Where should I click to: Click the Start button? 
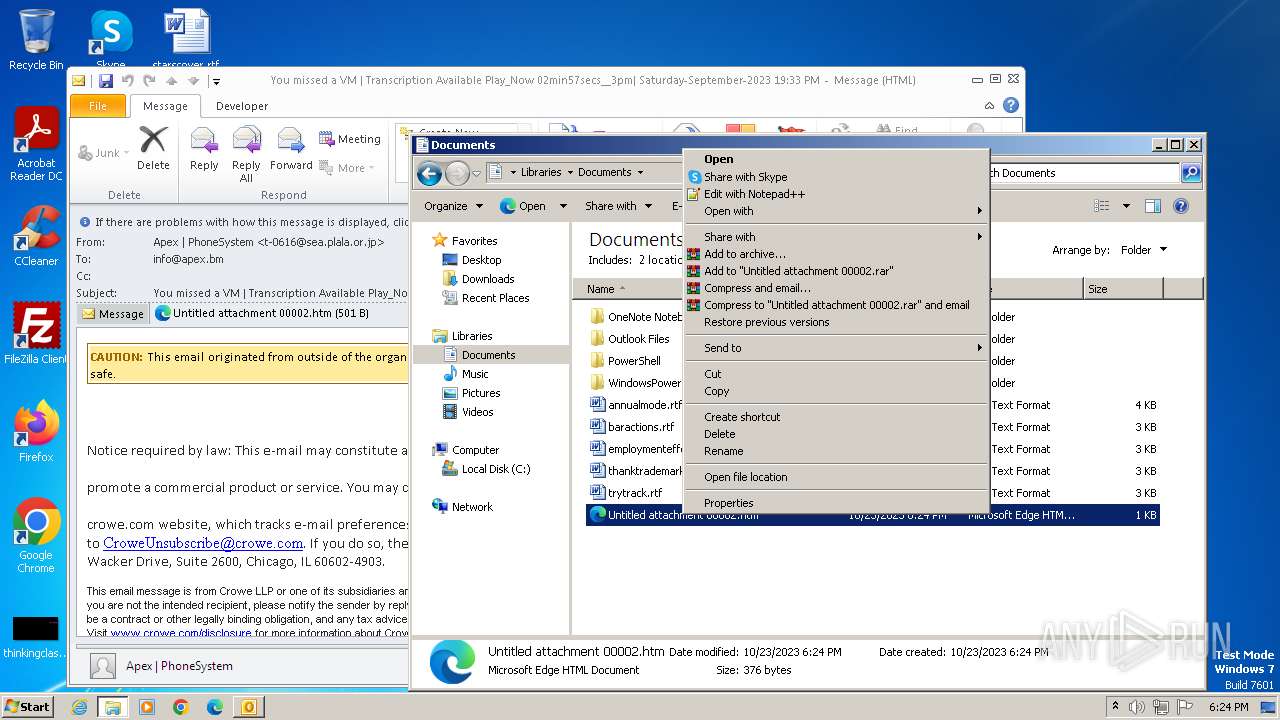(x=28, y=706)
